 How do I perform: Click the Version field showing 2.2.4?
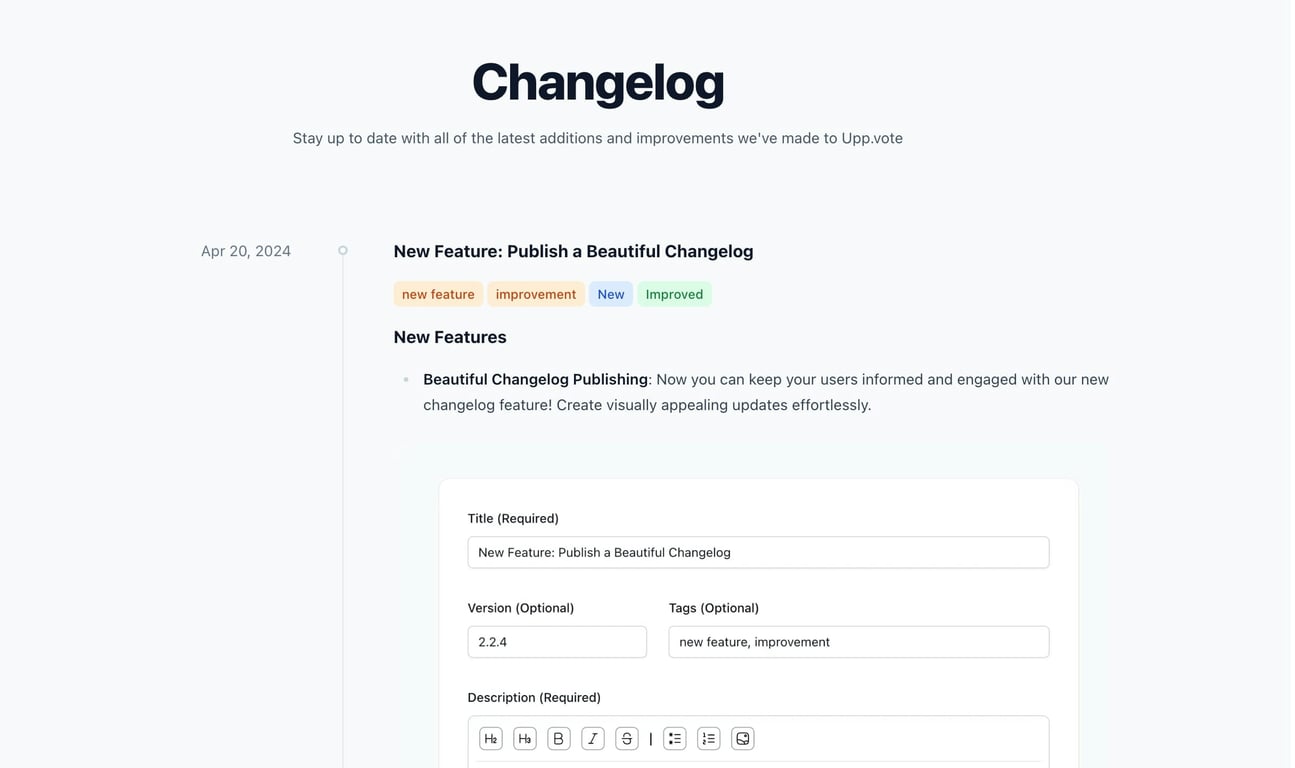coord(557,642)
